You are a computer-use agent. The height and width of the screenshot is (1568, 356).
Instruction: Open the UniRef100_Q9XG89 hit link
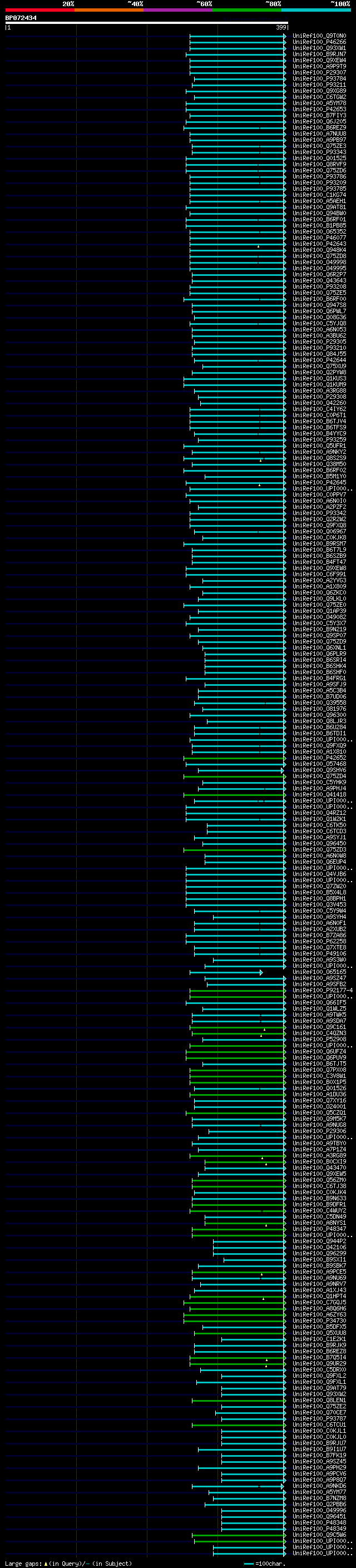point(319,91)
